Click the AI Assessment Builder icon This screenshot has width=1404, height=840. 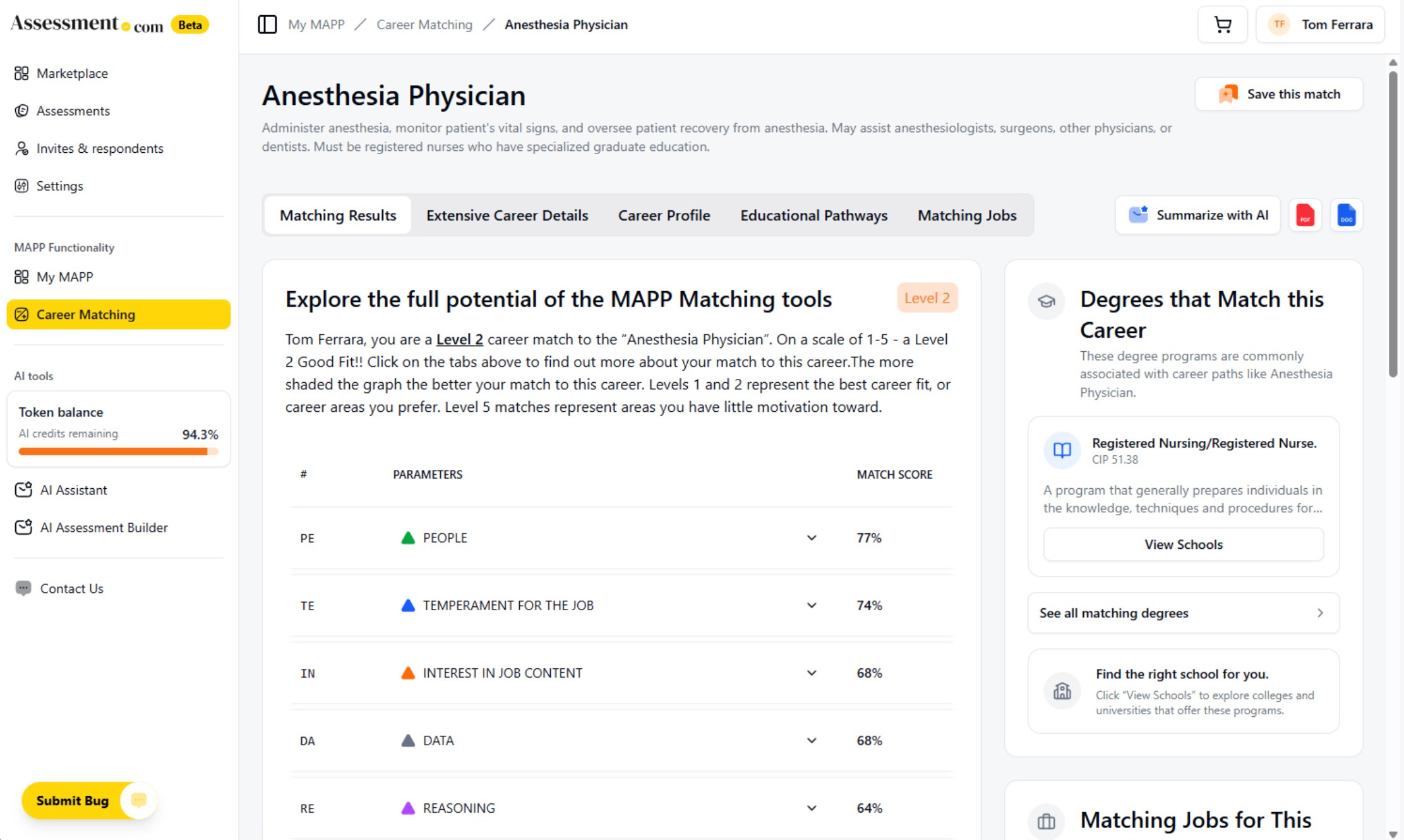tap(23, 527)
